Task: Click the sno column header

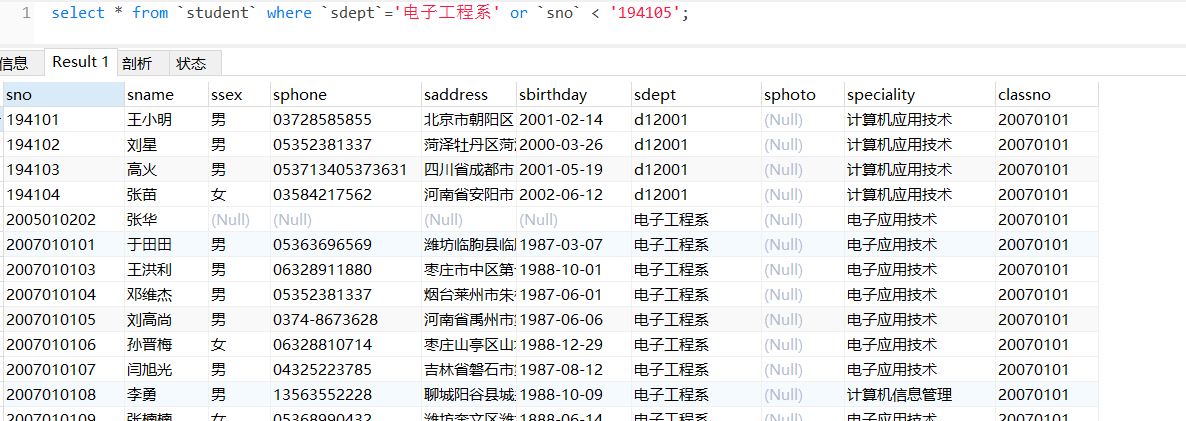Action: [x=64, y=94]
